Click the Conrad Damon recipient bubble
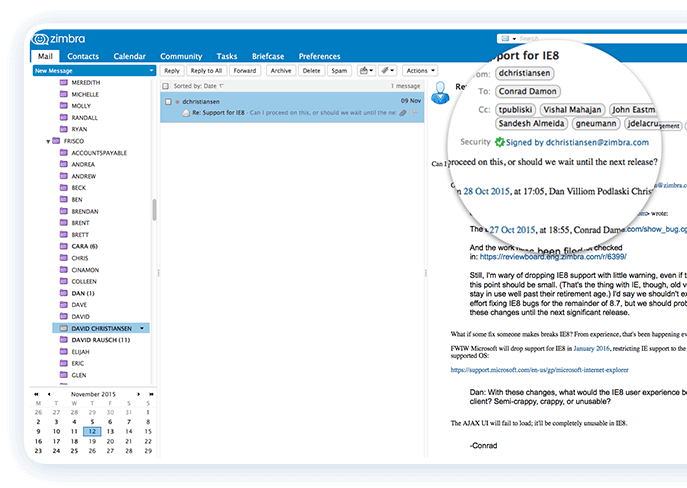 [528, 91]
